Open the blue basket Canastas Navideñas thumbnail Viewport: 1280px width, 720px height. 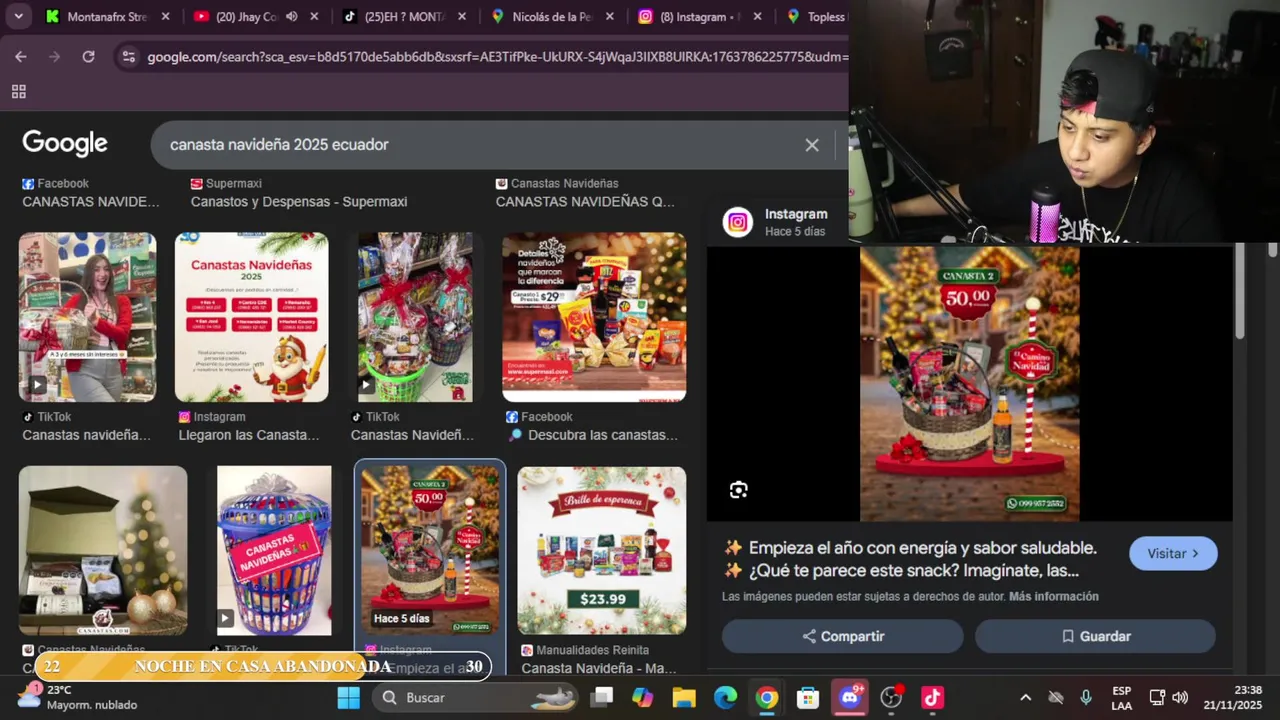274,550
